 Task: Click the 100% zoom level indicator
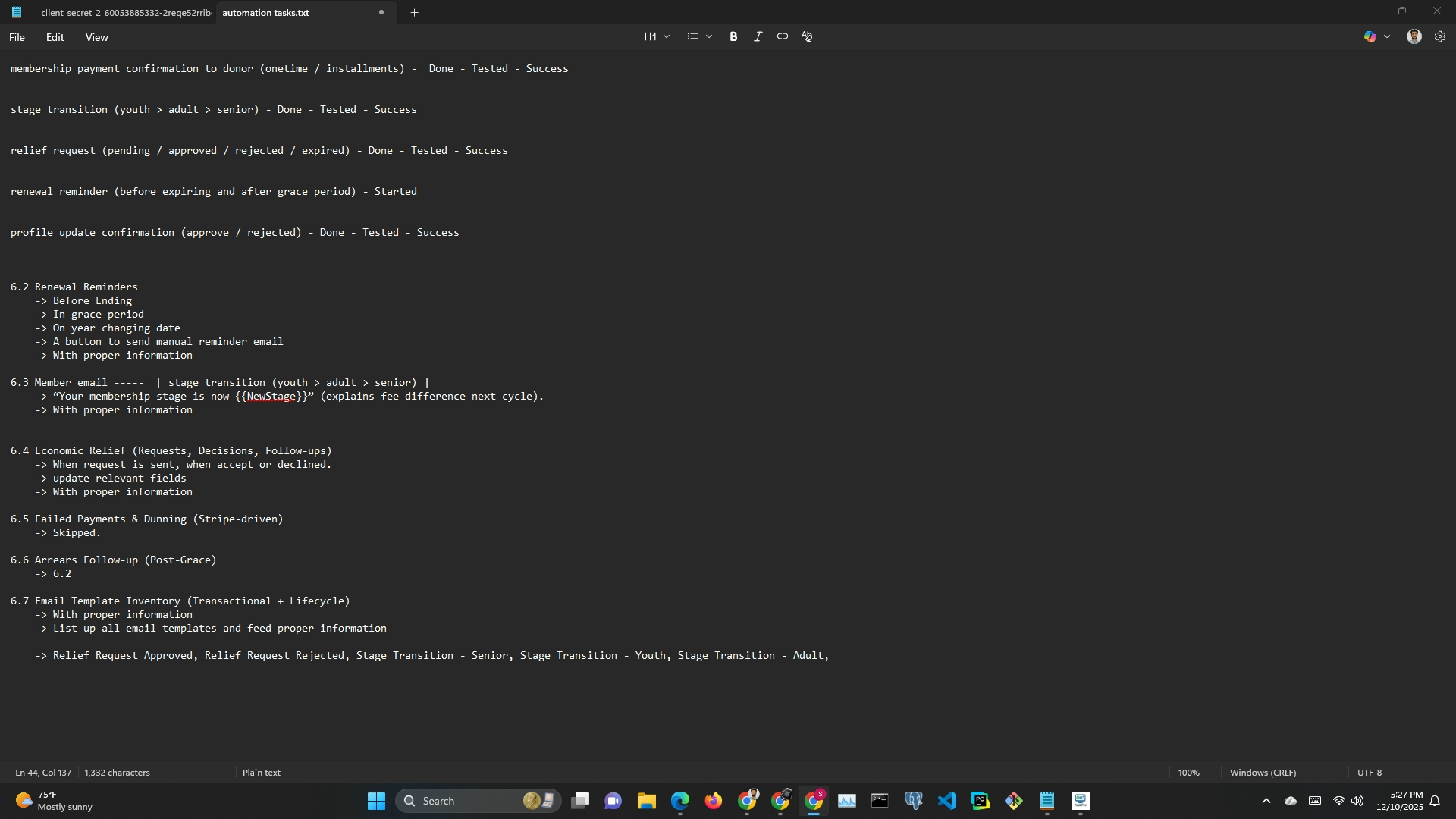coord(1188,773)
